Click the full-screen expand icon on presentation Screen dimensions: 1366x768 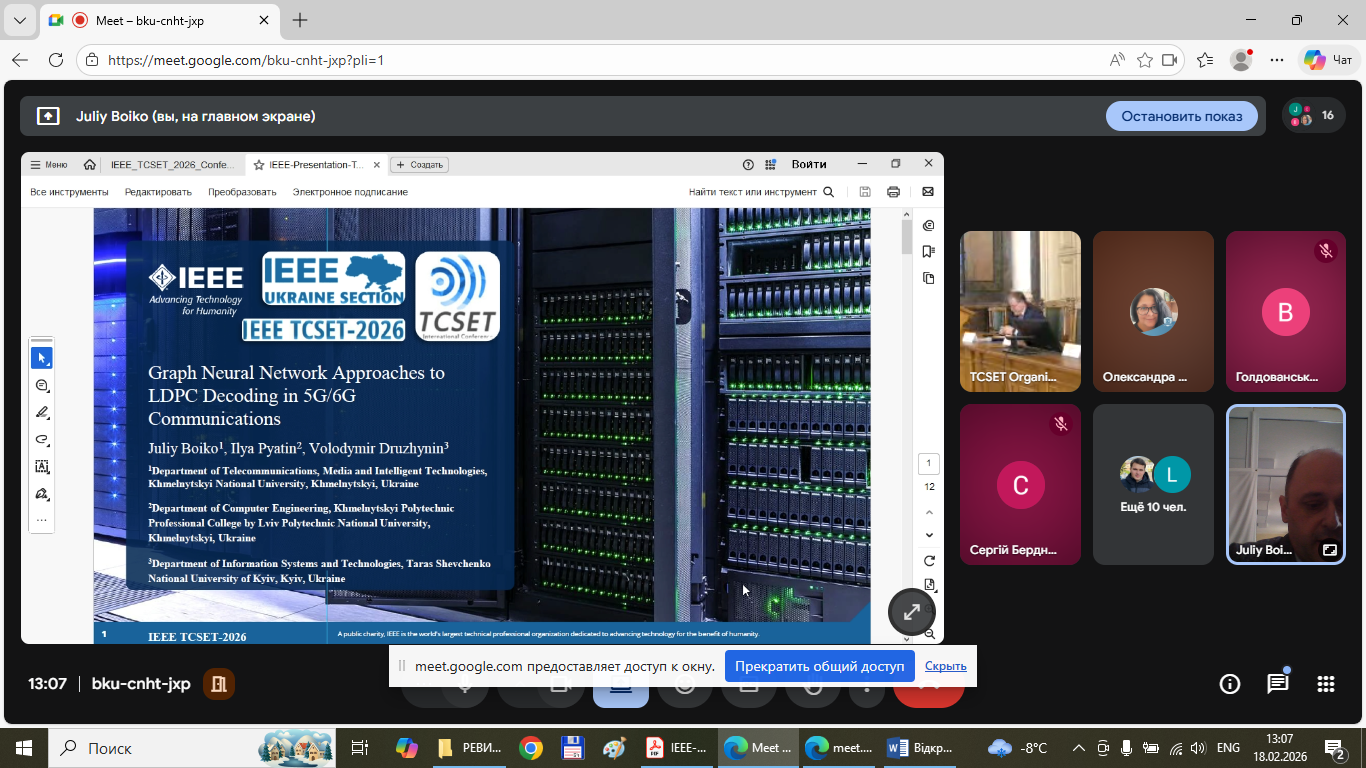pos(911,612)
